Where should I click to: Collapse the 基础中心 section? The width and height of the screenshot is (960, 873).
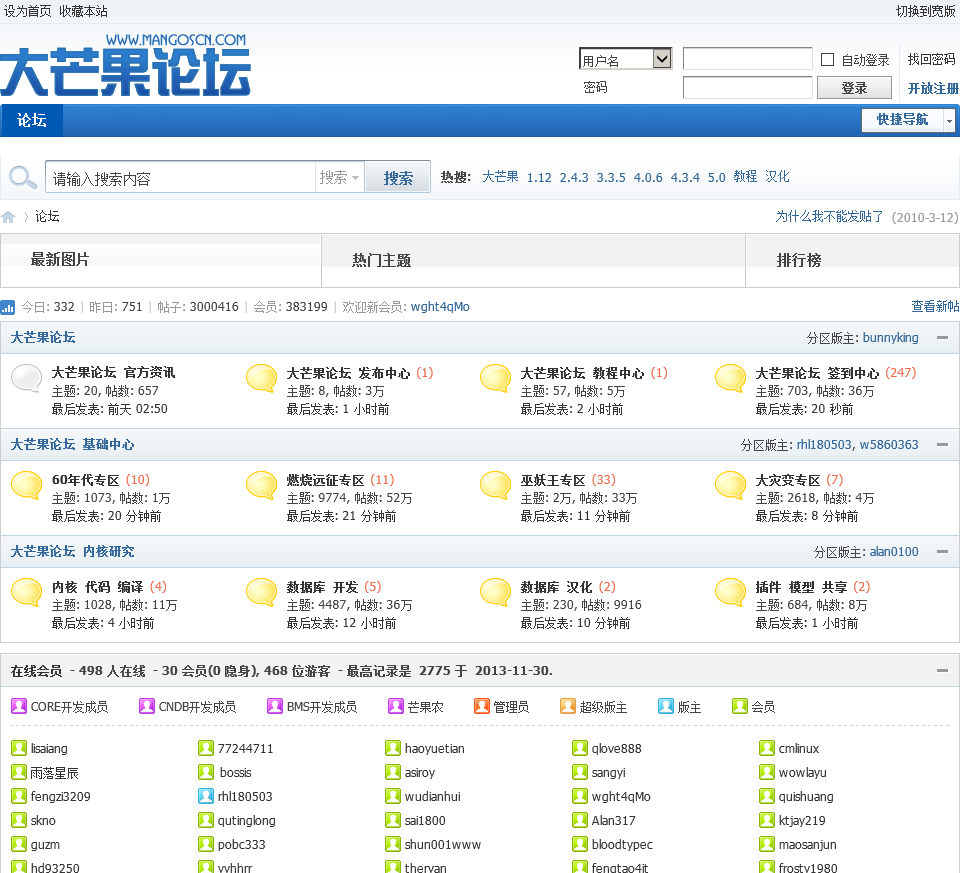[x=942, y=444]
